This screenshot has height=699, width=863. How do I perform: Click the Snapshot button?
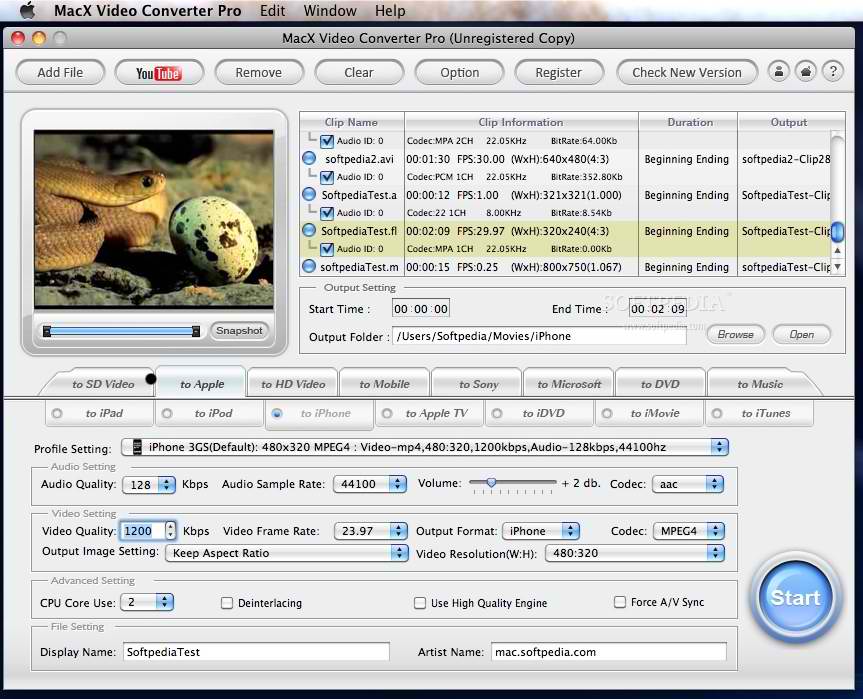coord(239,331)
